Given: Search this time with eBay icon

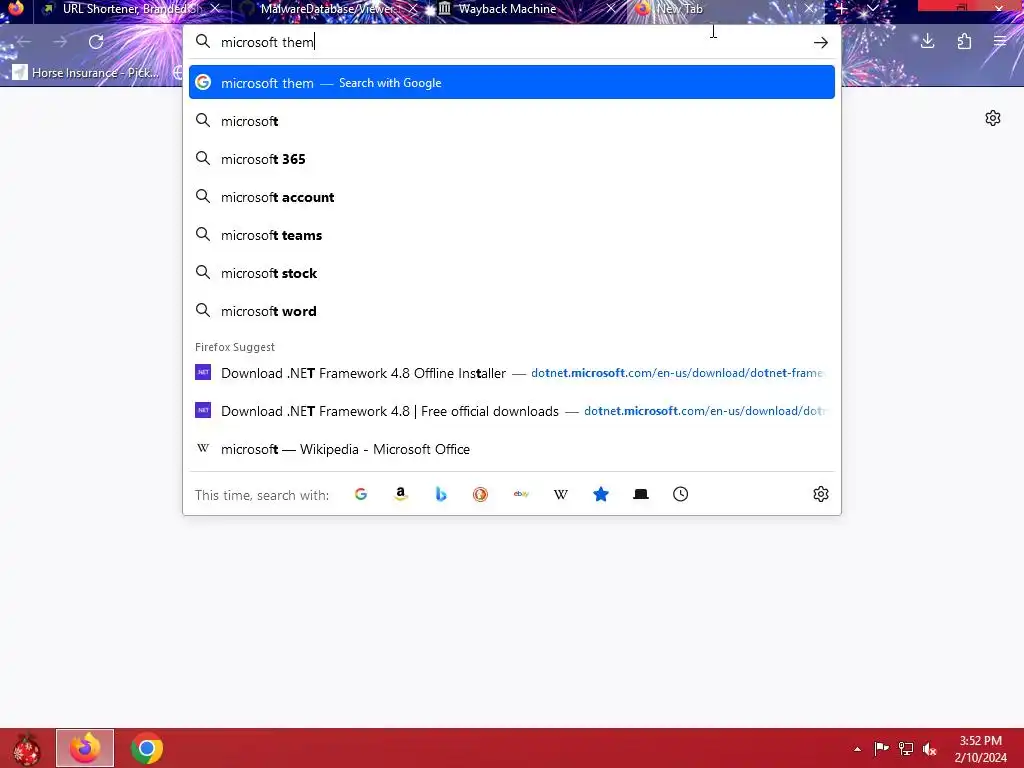Looking at the screenshot, I should click(521, 494).
